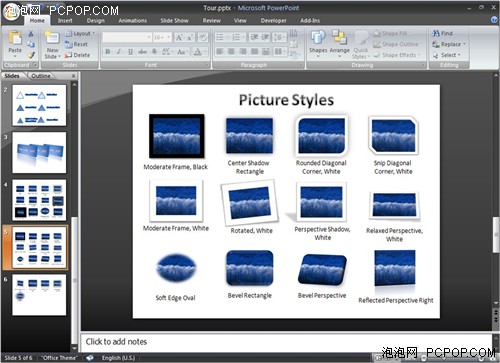Click the English (U.S.) language indicator
Image resolution: width=500 pixels, height=363 pixels.
tap(118, 358)
